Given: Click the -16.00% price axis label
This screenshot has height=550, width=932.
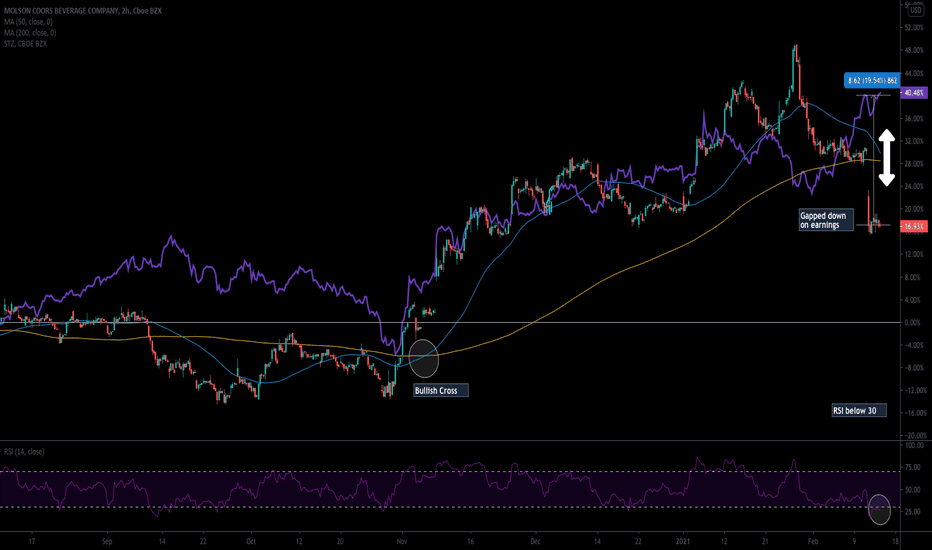Looking at the screenshot, I should click(914, 413).
